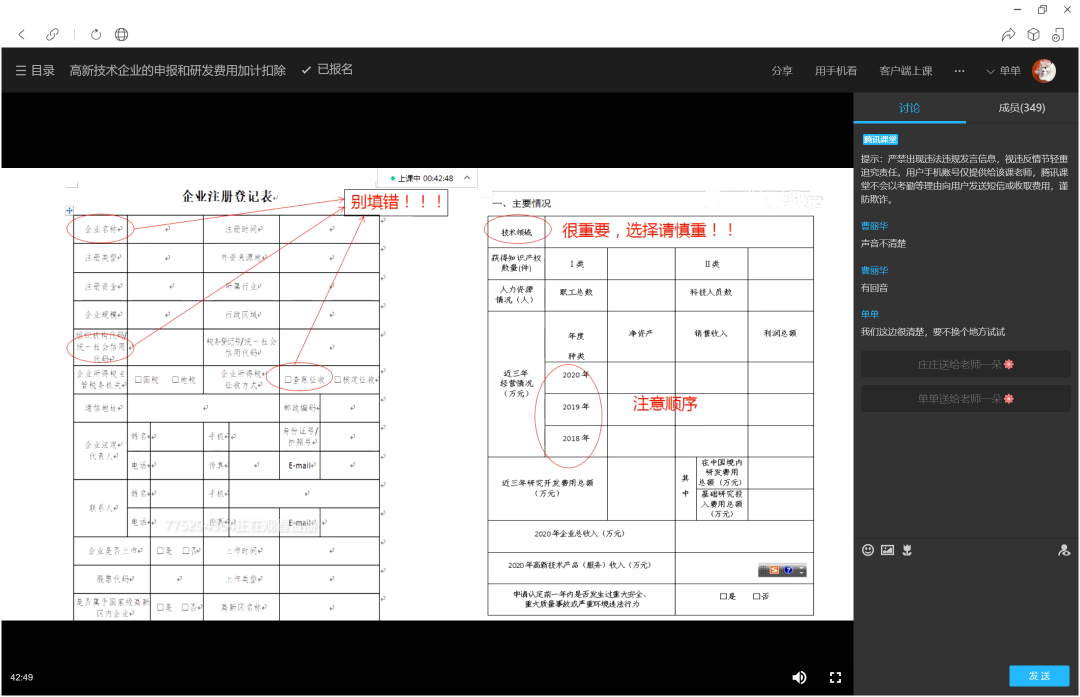
Task: Choose 客户端上课 to open the client
Action: (x=906, y=71)
